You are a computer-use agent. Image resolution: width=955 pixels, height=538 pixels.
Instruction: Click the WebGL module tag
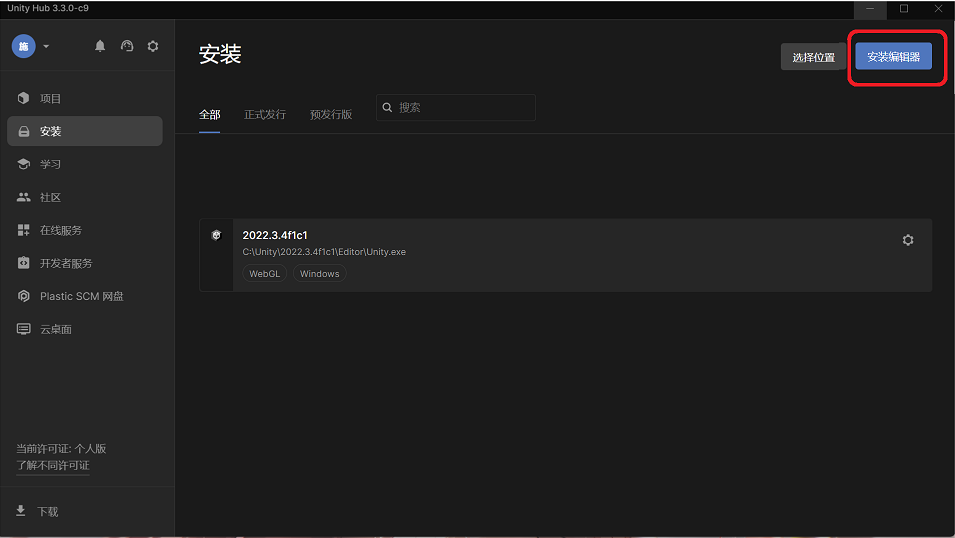[264, 274]
